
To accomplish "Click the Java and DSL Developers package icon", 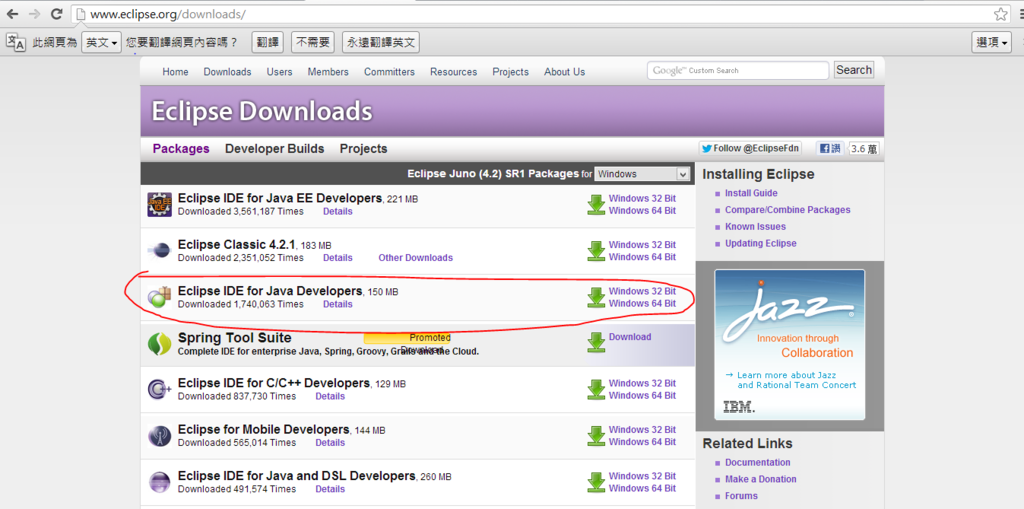I will tap(159, 482).
